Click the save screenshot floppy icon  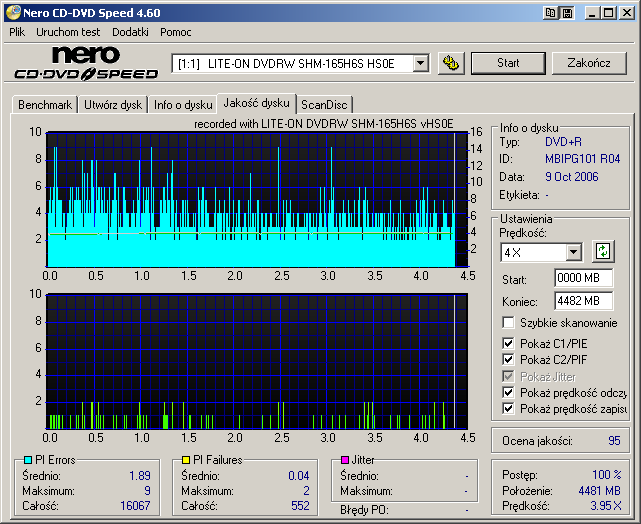[567, 13]
